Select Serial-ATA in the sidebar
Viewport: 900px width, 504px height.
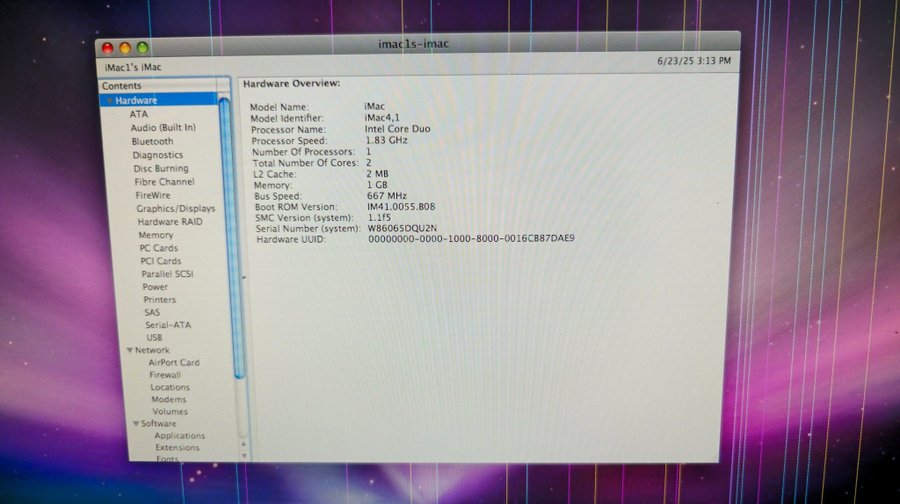click(x=167, y=325)
